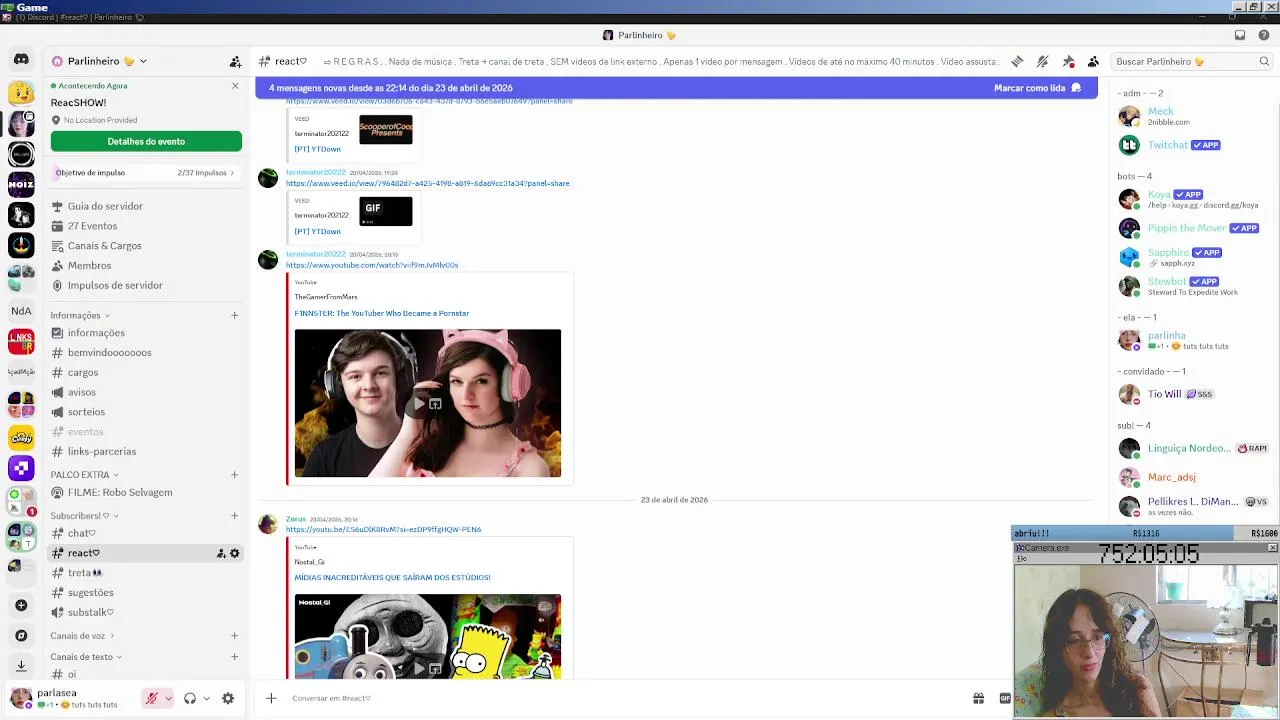Image resolution: width=1280 pixels, height=720 pixels.
Task: Click the message attachment plus icon
Action: point(271,698)
